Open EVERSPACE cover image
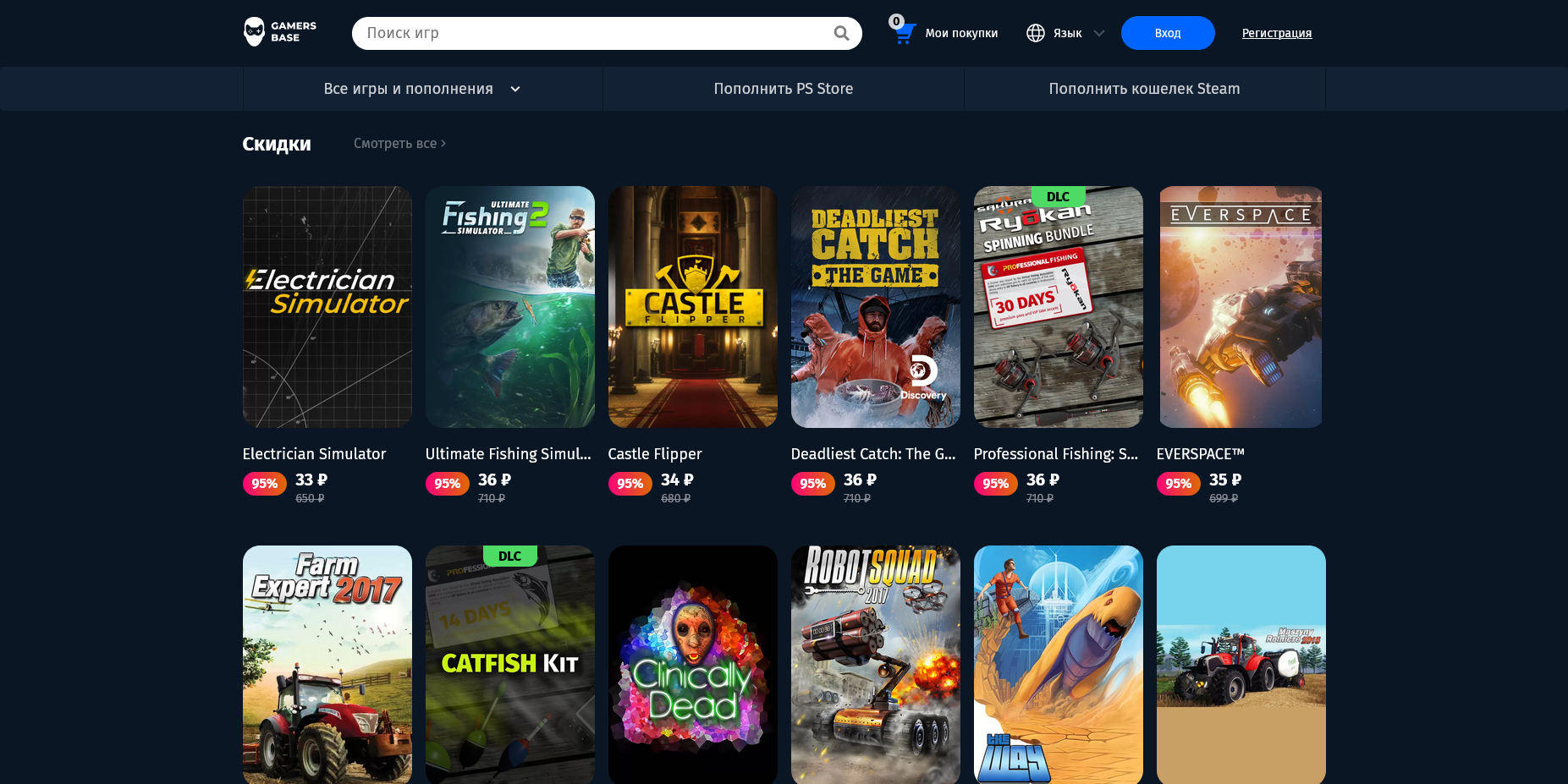 click(1241, 307)
